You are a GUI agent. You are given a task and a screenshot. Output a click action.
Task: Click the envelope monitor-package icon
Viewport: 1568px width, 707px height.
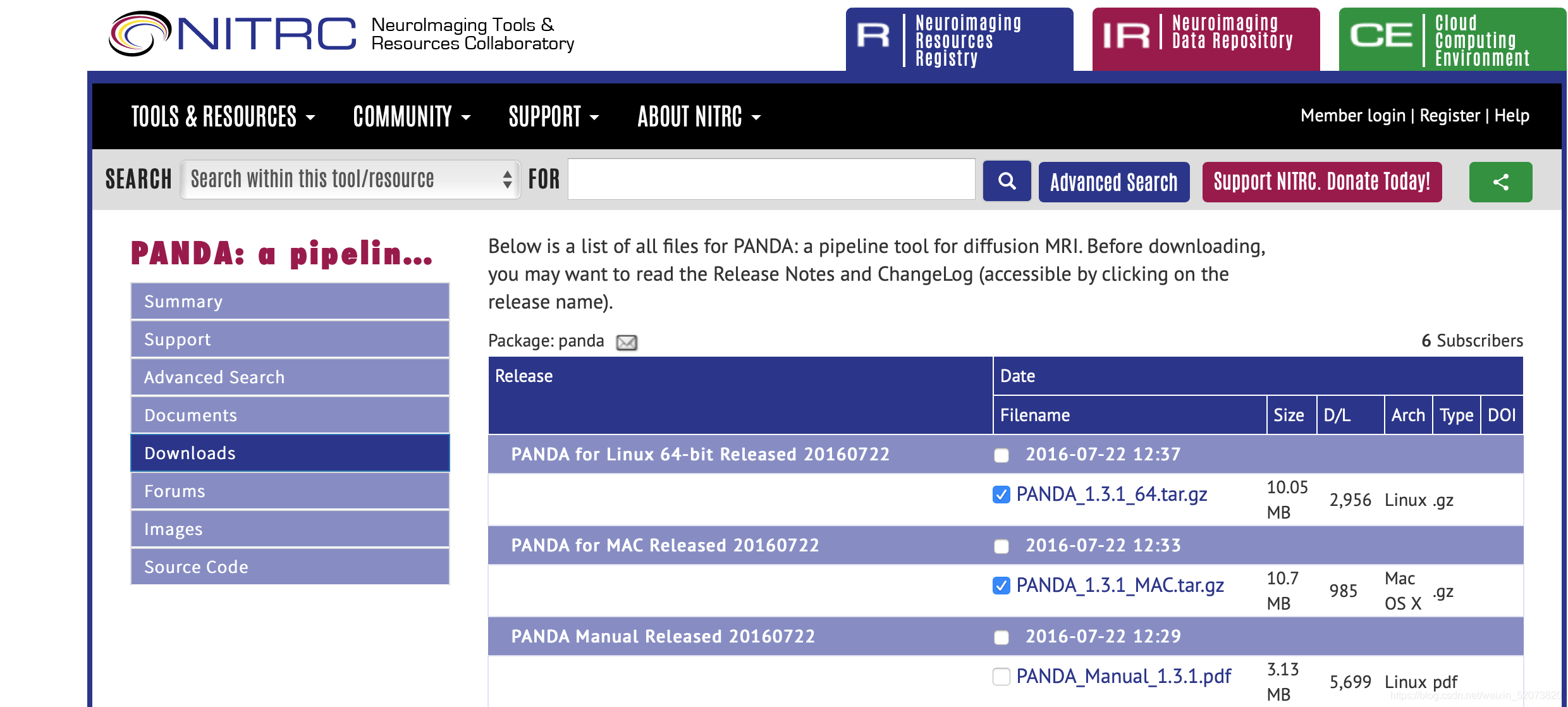coord(627,342)
